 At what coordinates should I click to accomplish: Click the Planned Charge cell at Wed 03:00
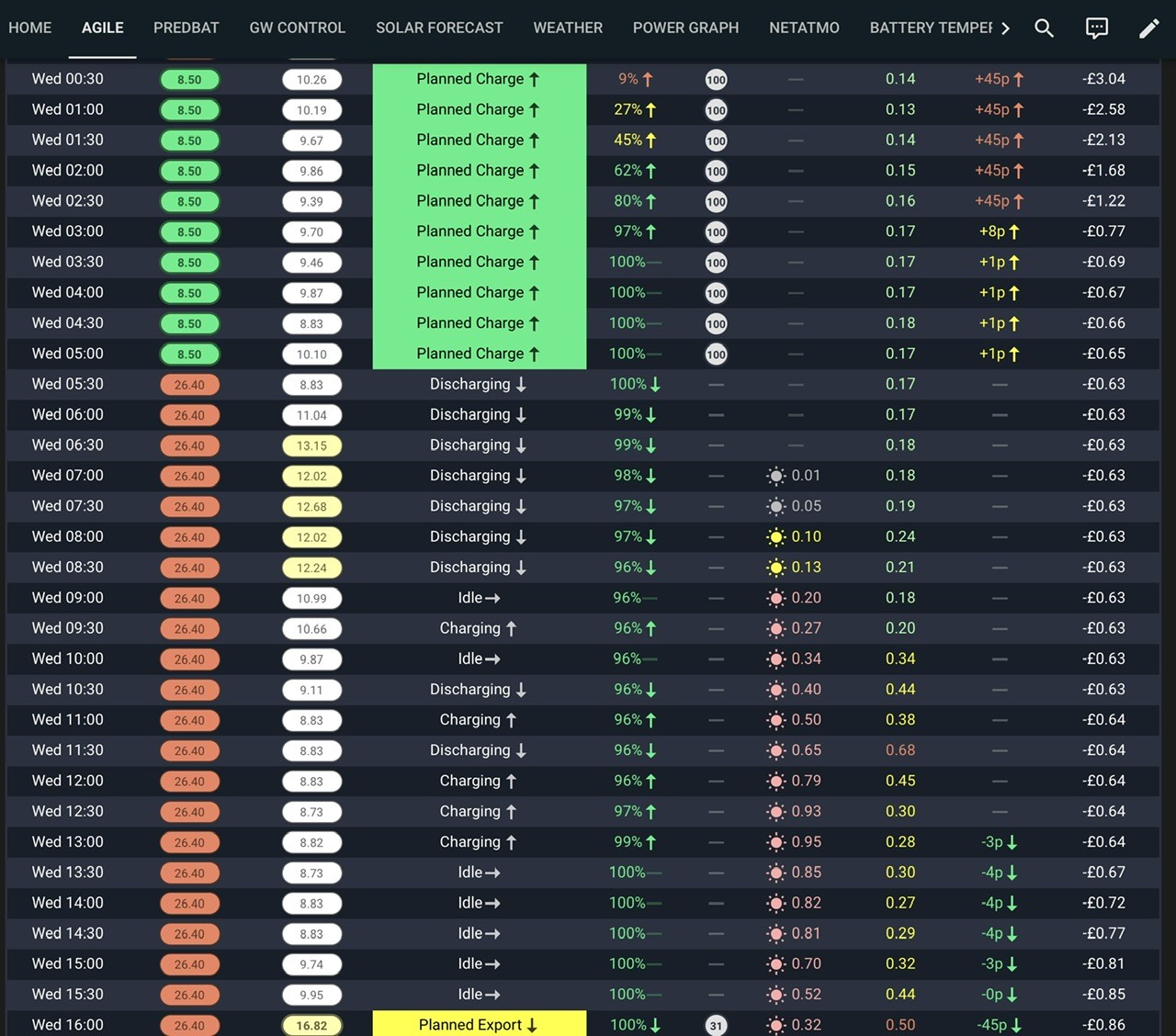[480, 231]
